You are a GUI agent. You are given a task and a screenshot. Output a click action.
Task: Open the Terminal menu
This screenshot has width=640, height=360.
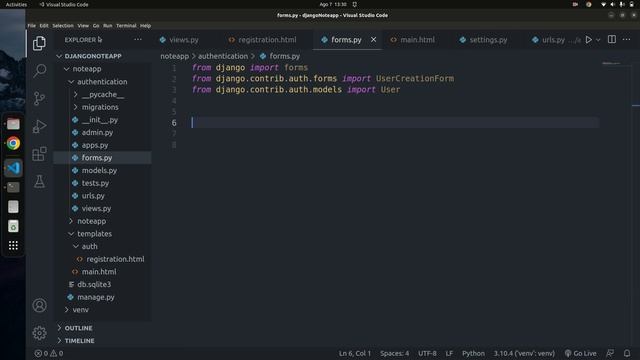[x=126, y=25]
